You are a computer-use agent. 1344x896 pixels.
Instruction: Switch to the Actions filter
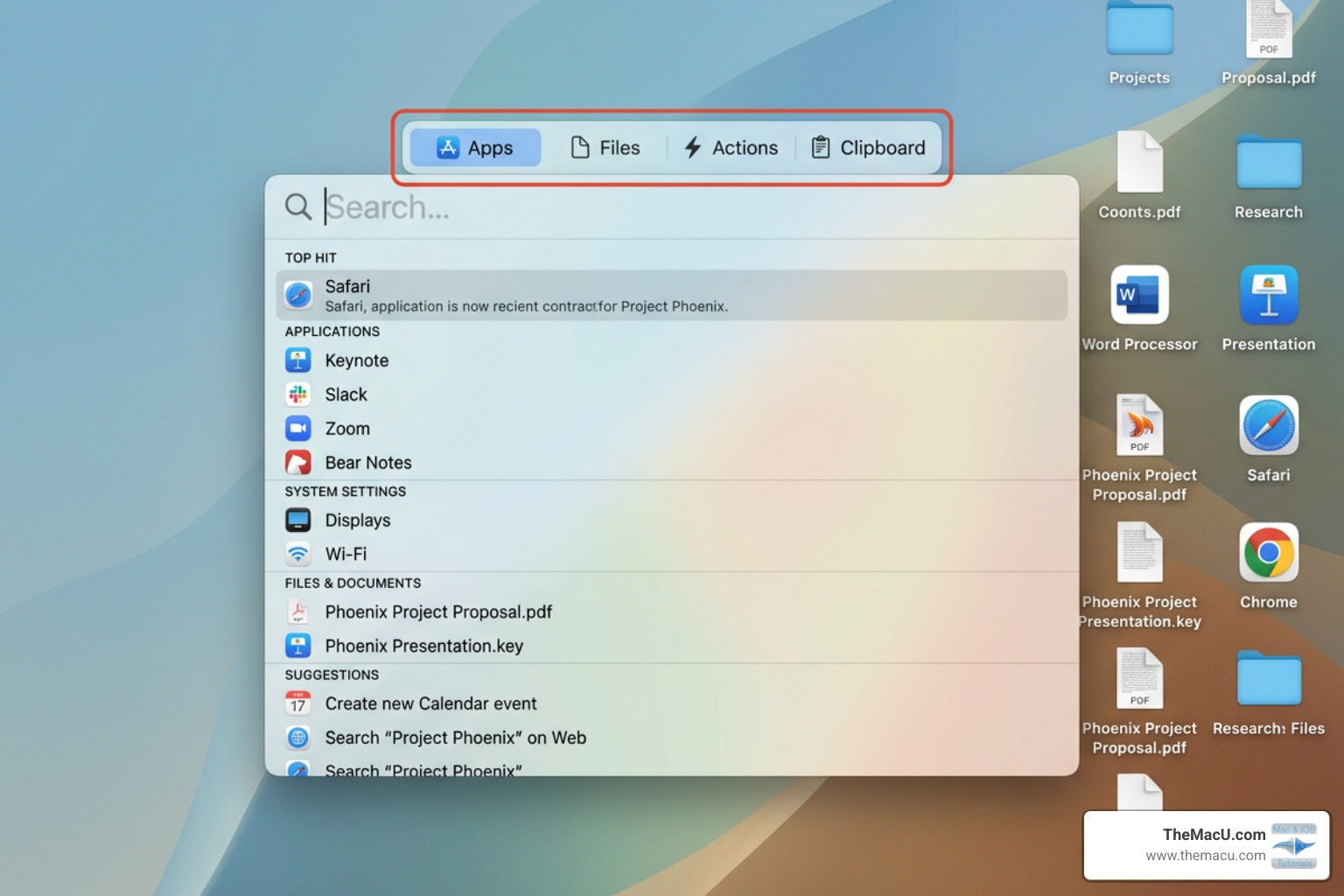(x=731, y=147)
